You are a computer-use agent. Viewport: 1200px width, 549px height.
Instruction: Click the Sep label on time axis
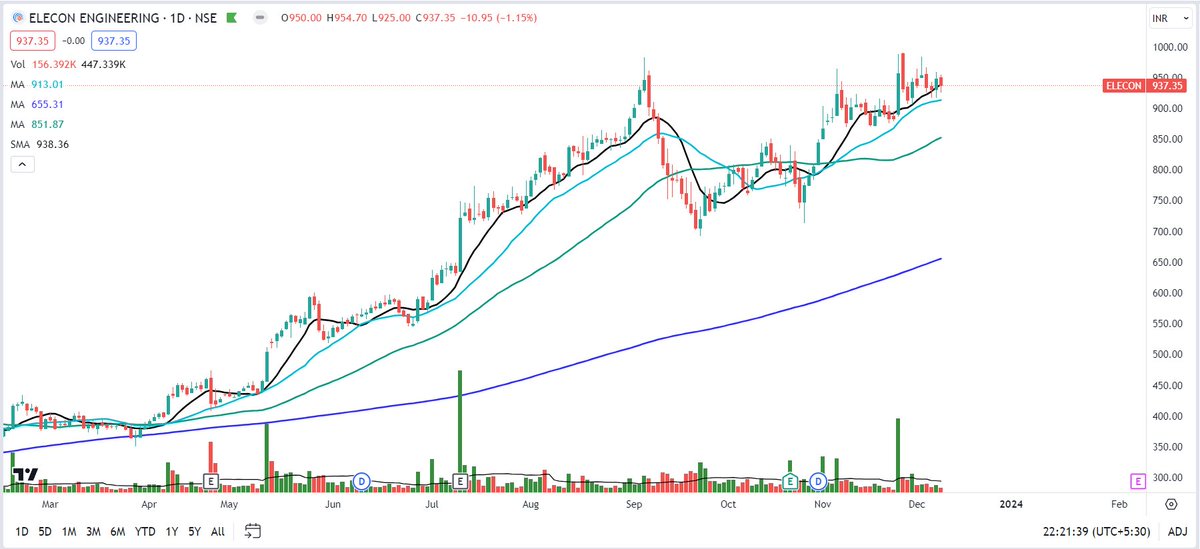(x=634, y=505)
